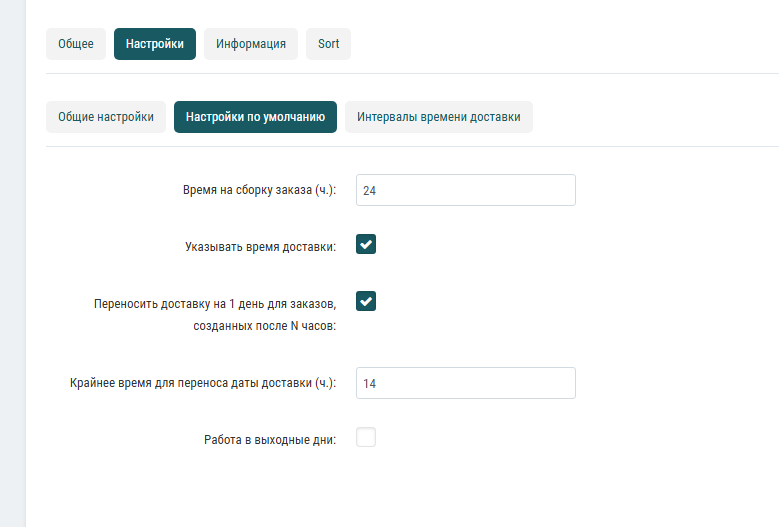This screenshot has height=527, width=779.
Task: Select Настройки по умолчанию sub-tab
Action: coord(255,117)
